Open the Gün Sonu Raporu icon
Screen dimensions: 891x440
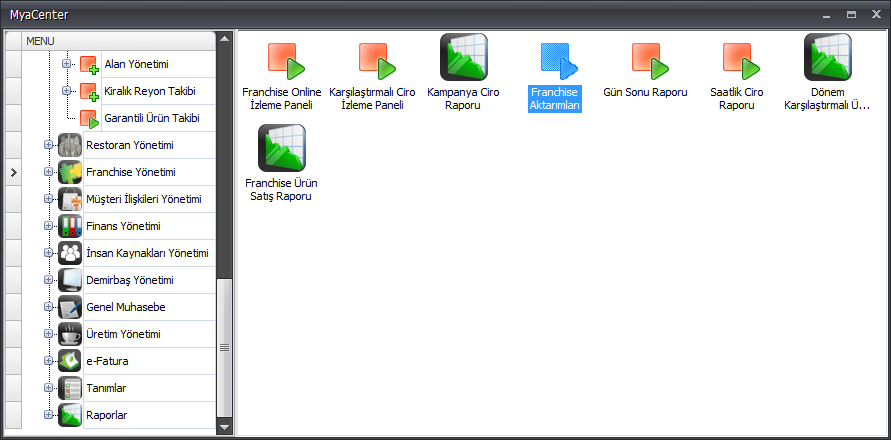coord(649,60)
